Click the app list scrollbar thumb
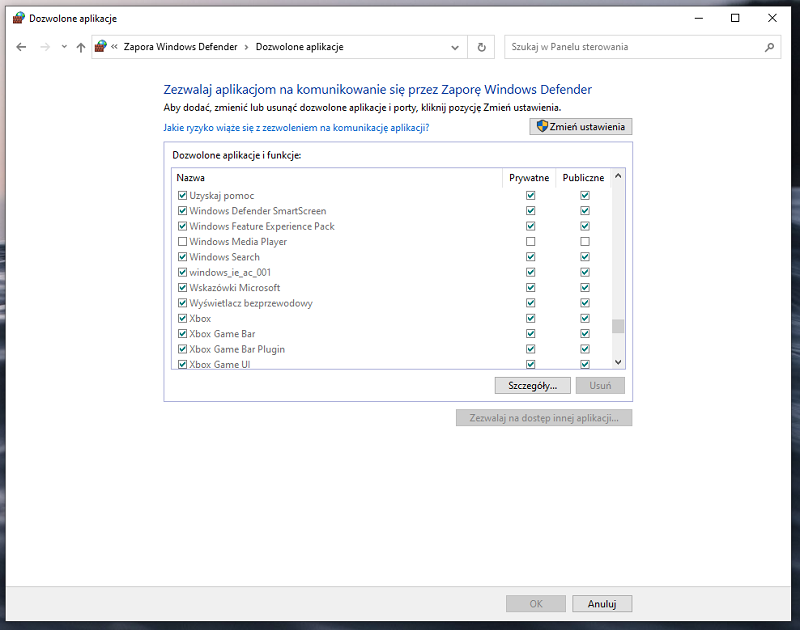The height and width of the screenshot is (630, 800). (618, 326)
